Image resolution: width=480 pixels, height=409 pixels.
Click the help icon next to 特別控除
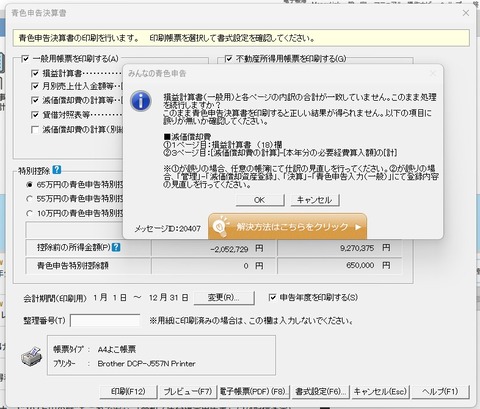(57, 170)
